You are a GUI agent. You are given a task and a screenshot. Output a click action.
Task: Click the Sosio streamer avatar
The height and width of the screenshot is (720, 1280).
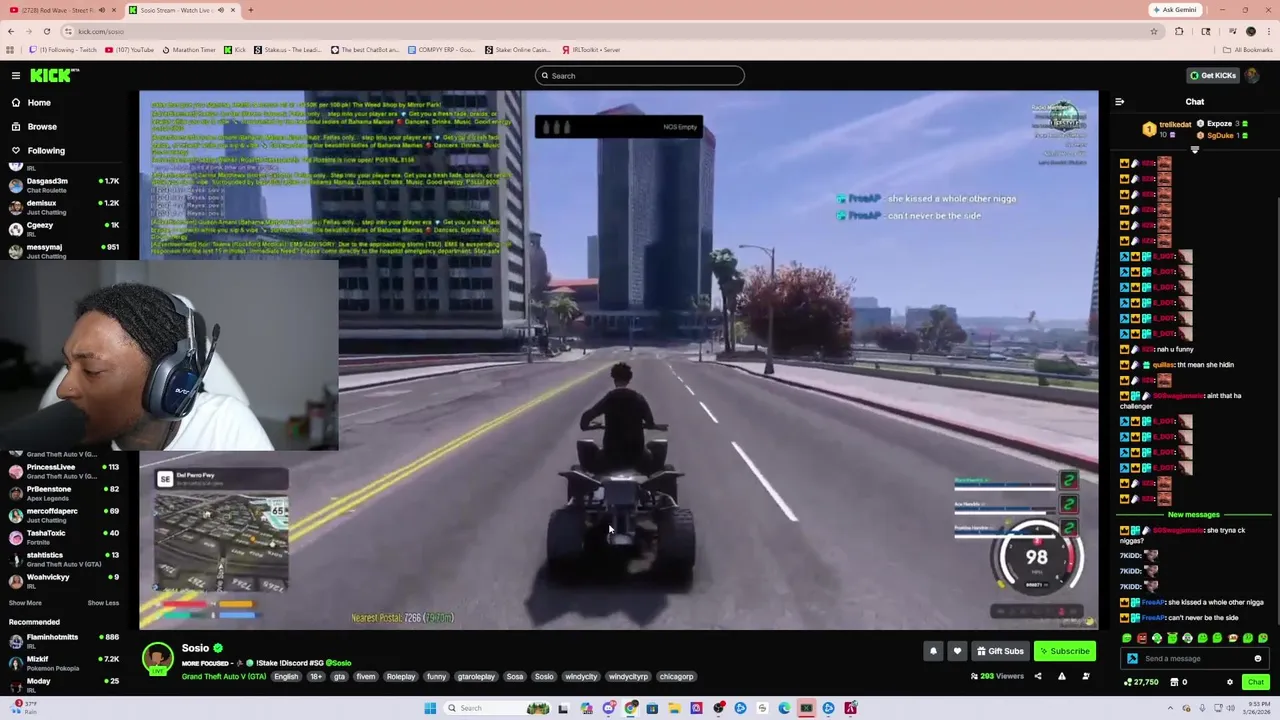coord(157,658)
